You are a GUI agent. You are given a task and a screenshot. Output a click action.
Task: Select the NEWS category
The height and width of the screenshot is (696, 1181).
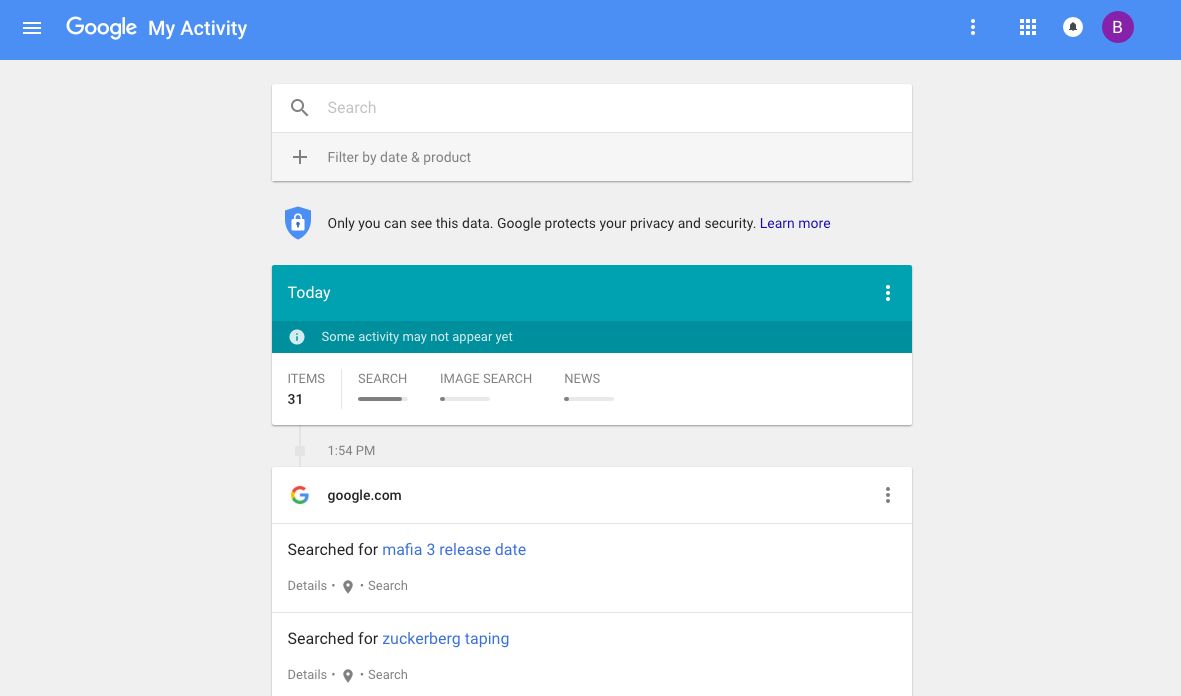(x=582, y=386)
